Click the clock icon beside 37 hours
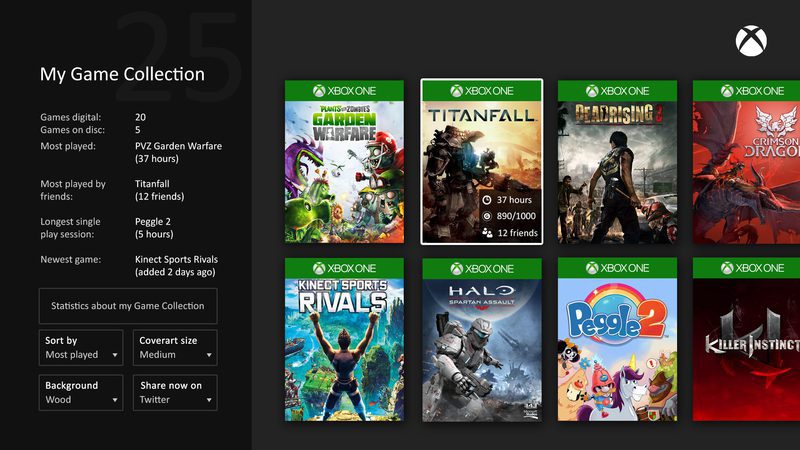This screenshot has width=800, height=450. coord(486,200)
